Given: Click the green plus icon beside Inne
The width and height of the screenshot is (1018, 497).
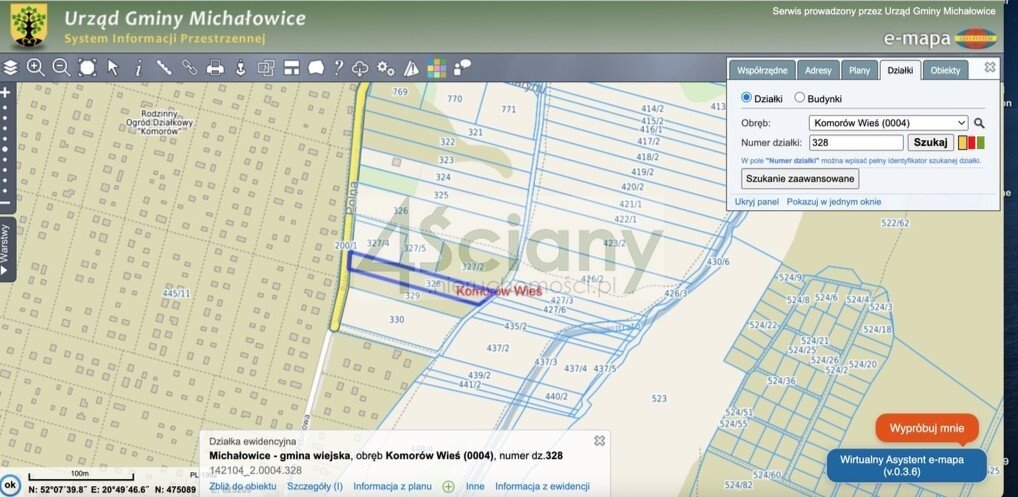Looking at the screenshot, I should [448, 487].
